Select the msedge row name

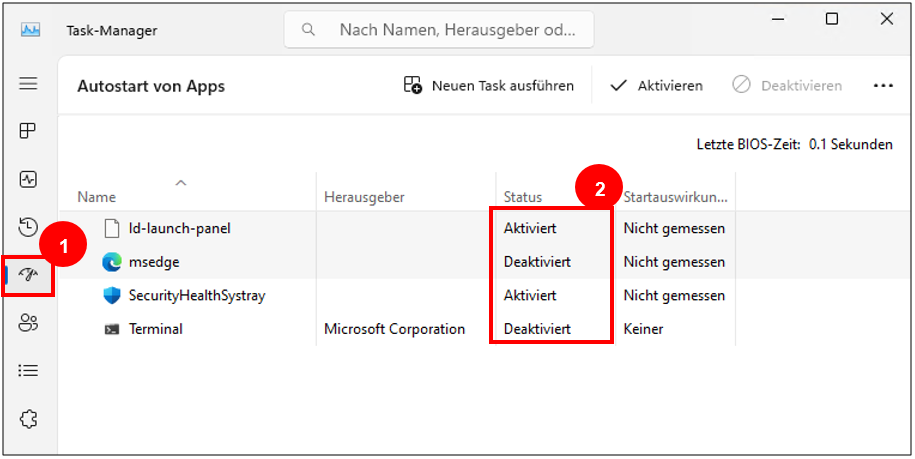(154, 262)
